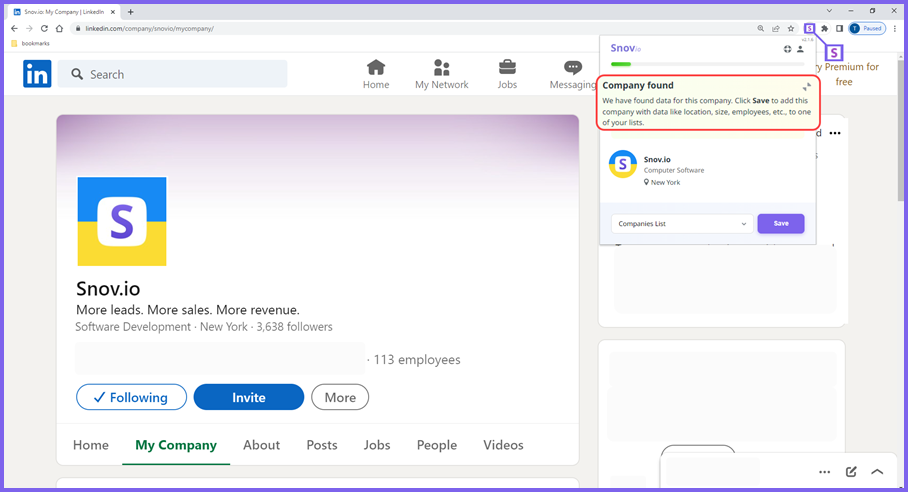
Task: Click the browser address bar URL
Action: tap(149, 28)
